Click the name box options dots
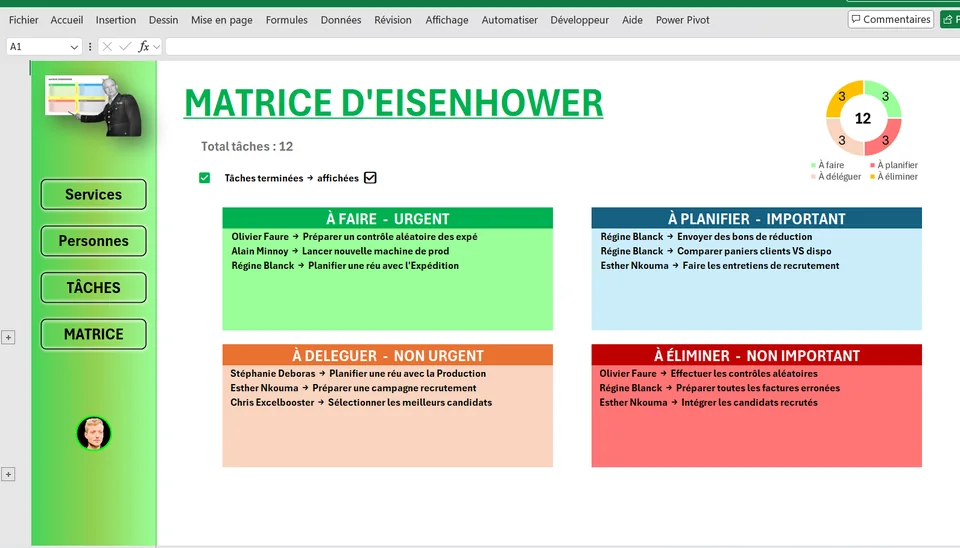960x548 pixels. [x=90, y=47]
